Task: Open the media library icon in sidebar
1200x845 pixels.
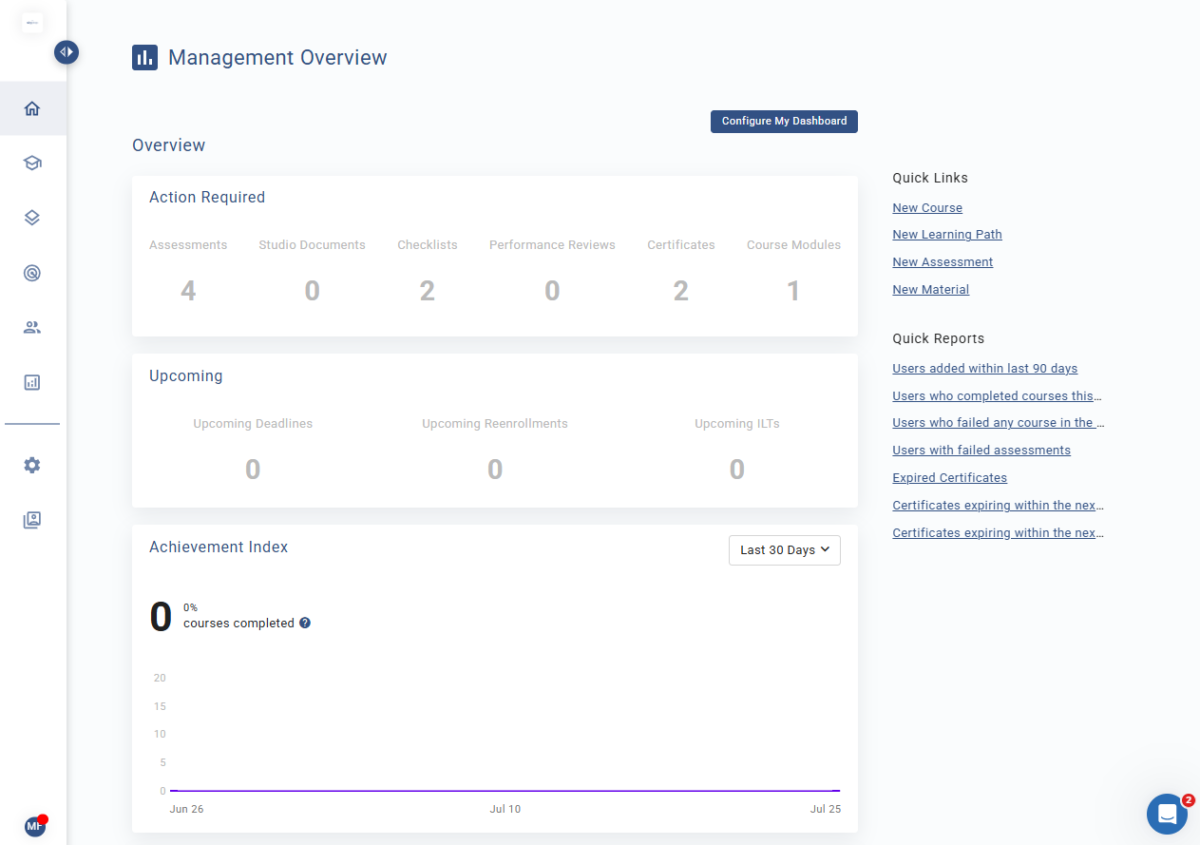Action: pos(32,520)
